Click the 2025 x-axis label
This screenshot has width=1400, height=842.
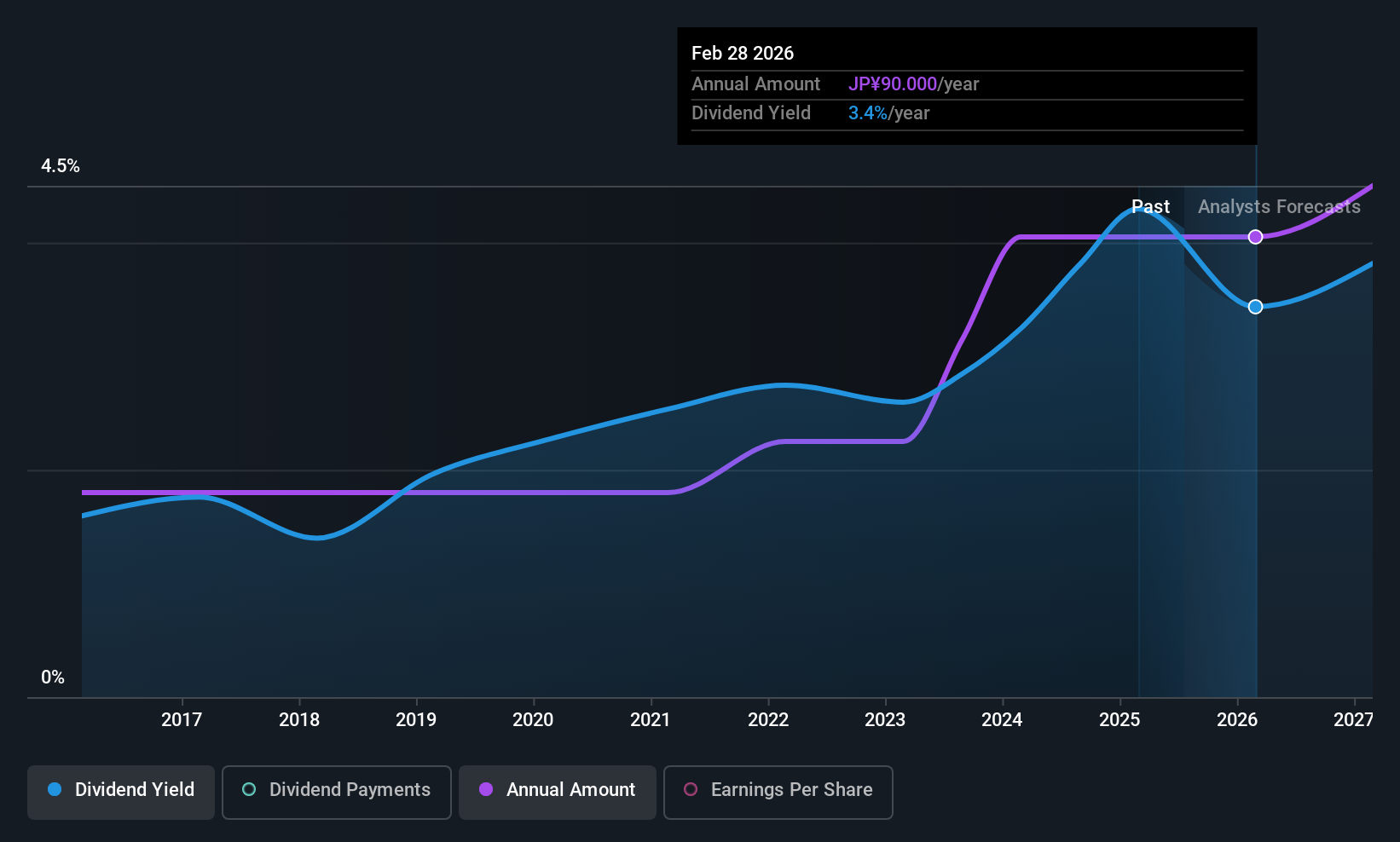tap(1119, 720)
